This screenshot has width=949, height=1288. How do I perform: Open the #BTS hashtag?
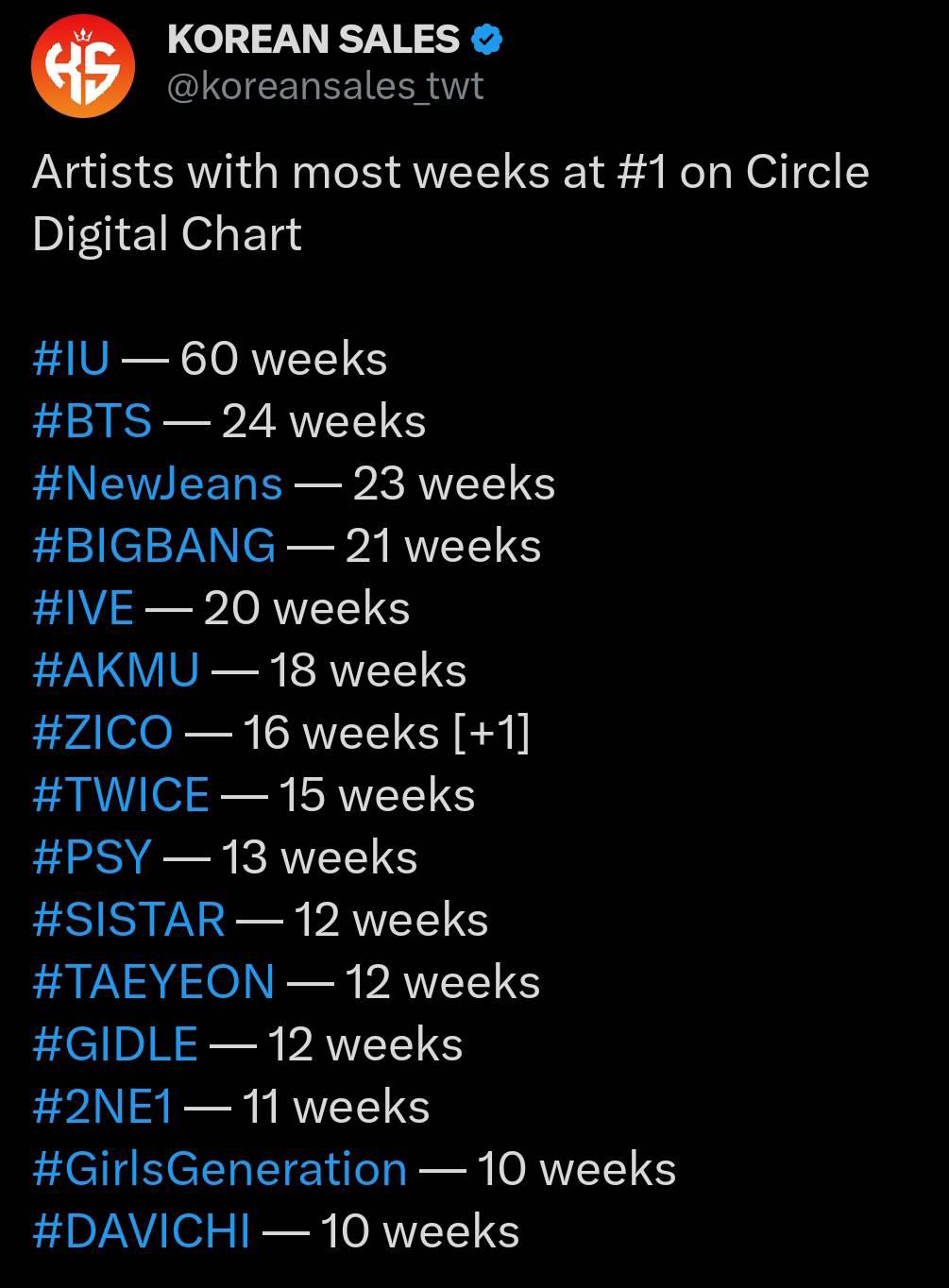pos(92,422)
